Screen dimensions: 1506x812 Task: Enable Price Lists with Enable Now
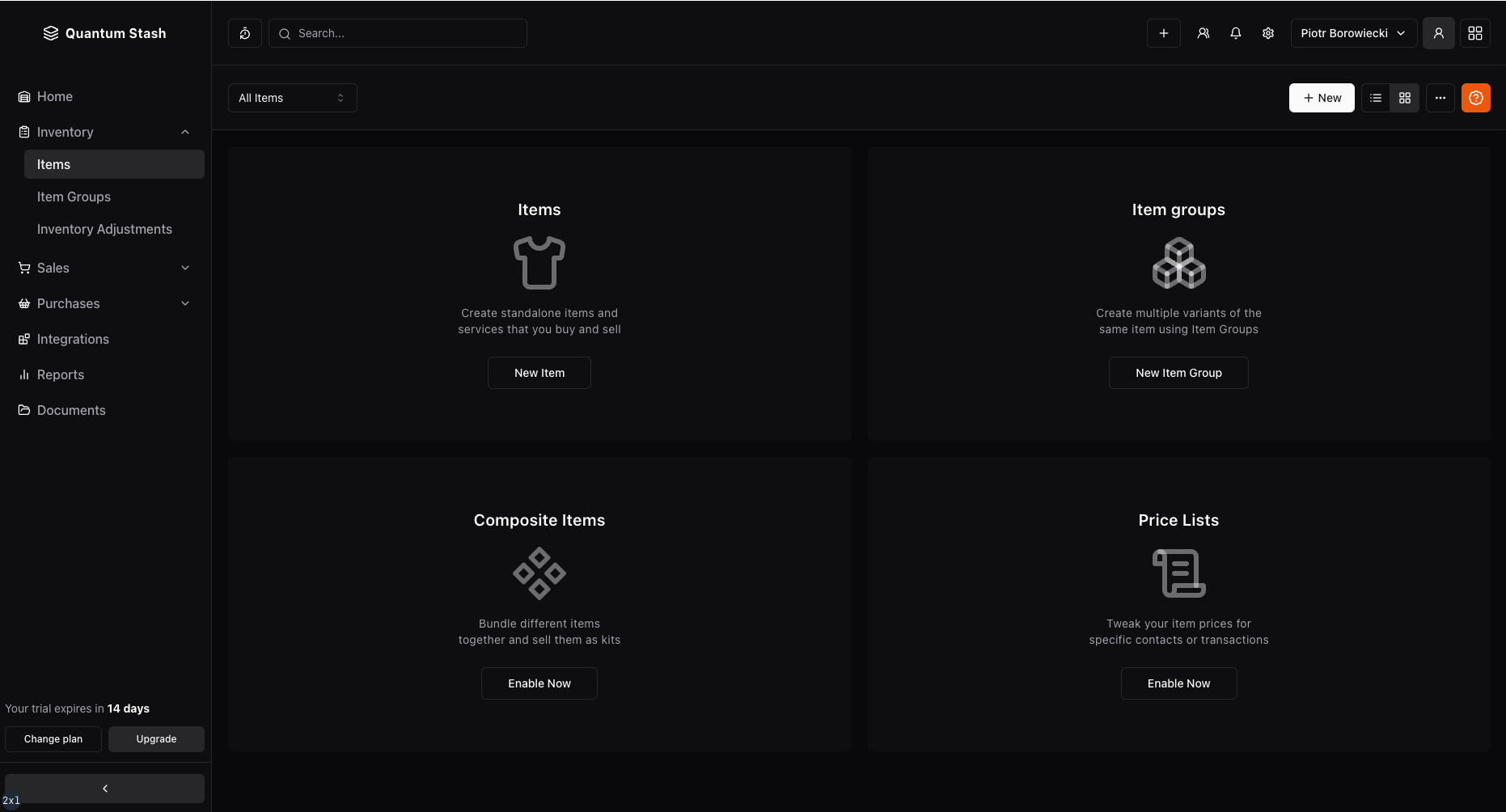point(1178,683)
